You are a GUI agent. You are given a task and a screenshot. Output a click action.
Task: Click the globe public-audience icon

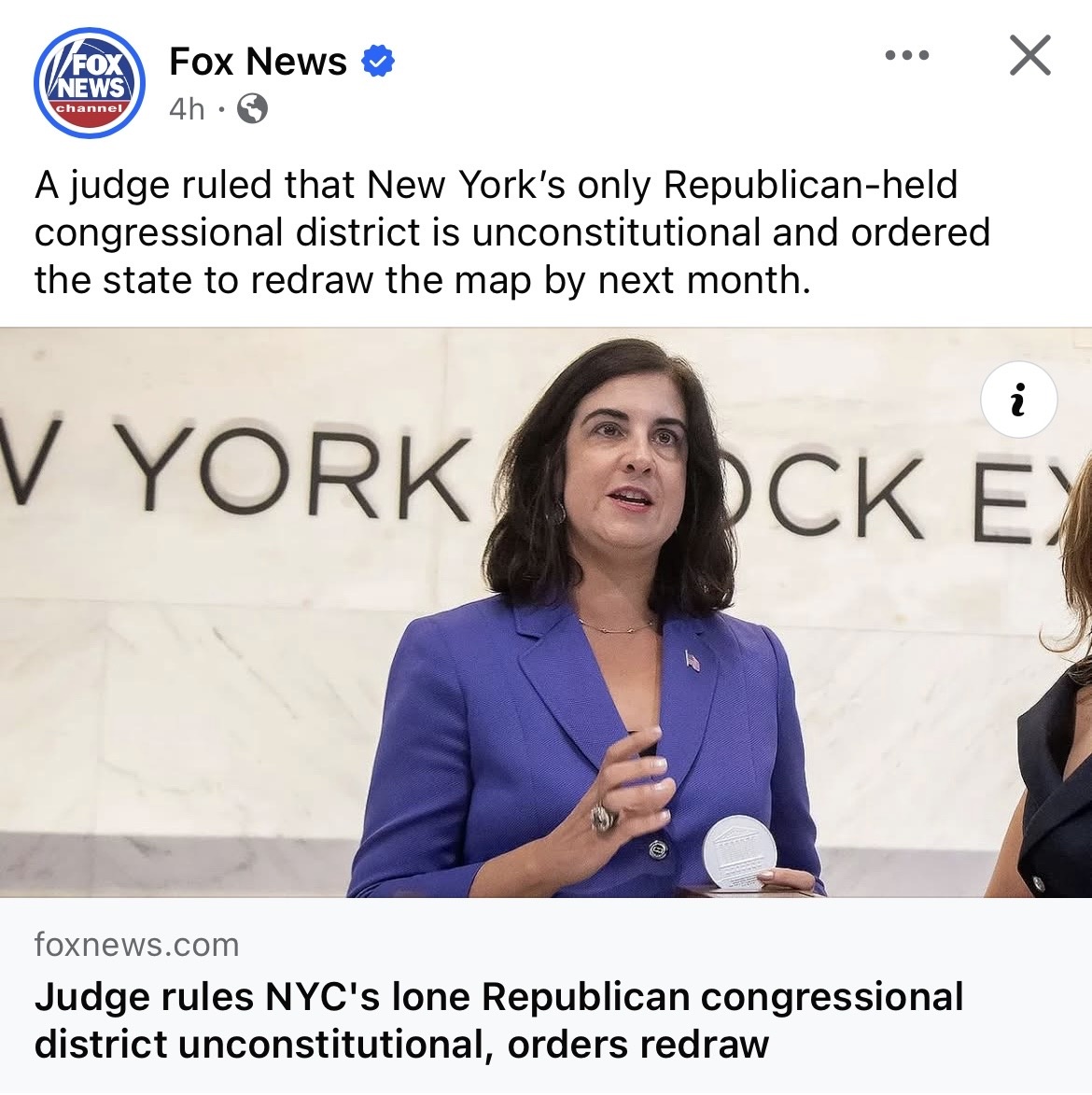click(252, 108)
